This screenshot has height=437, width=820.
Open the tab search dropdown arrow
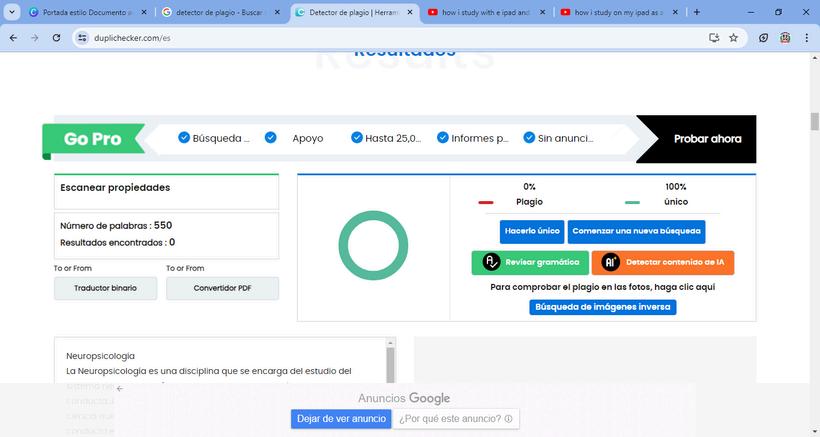tap(12, 12)
